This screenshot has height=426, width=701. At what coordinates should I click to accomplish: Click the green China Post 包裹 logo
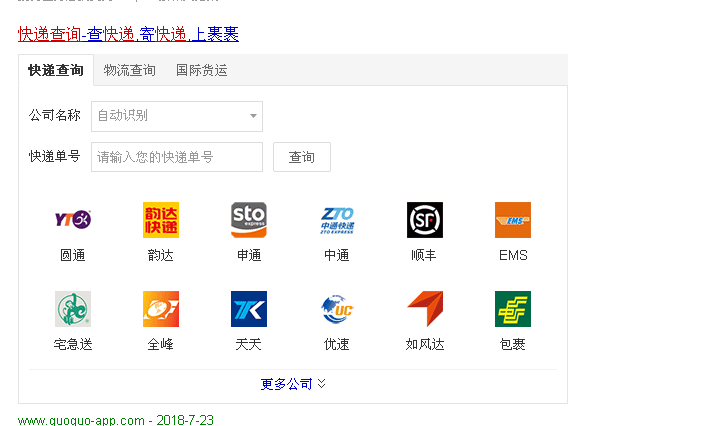coord(513,309)
